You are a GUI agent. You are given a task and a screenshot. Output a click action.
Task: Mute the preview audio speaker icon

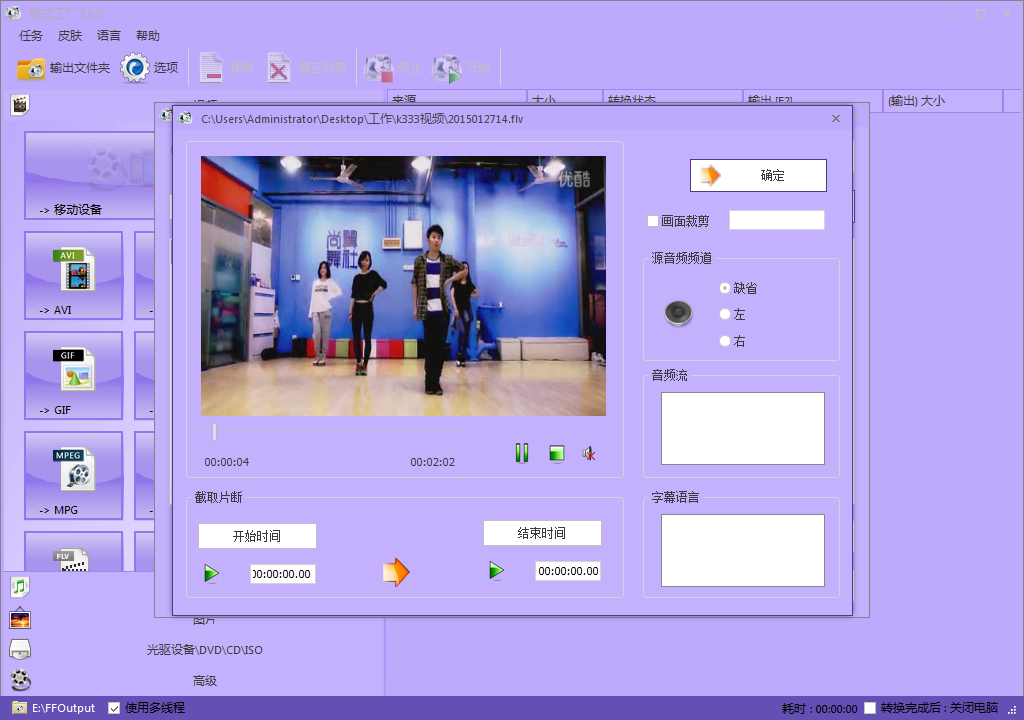point(590,453)
